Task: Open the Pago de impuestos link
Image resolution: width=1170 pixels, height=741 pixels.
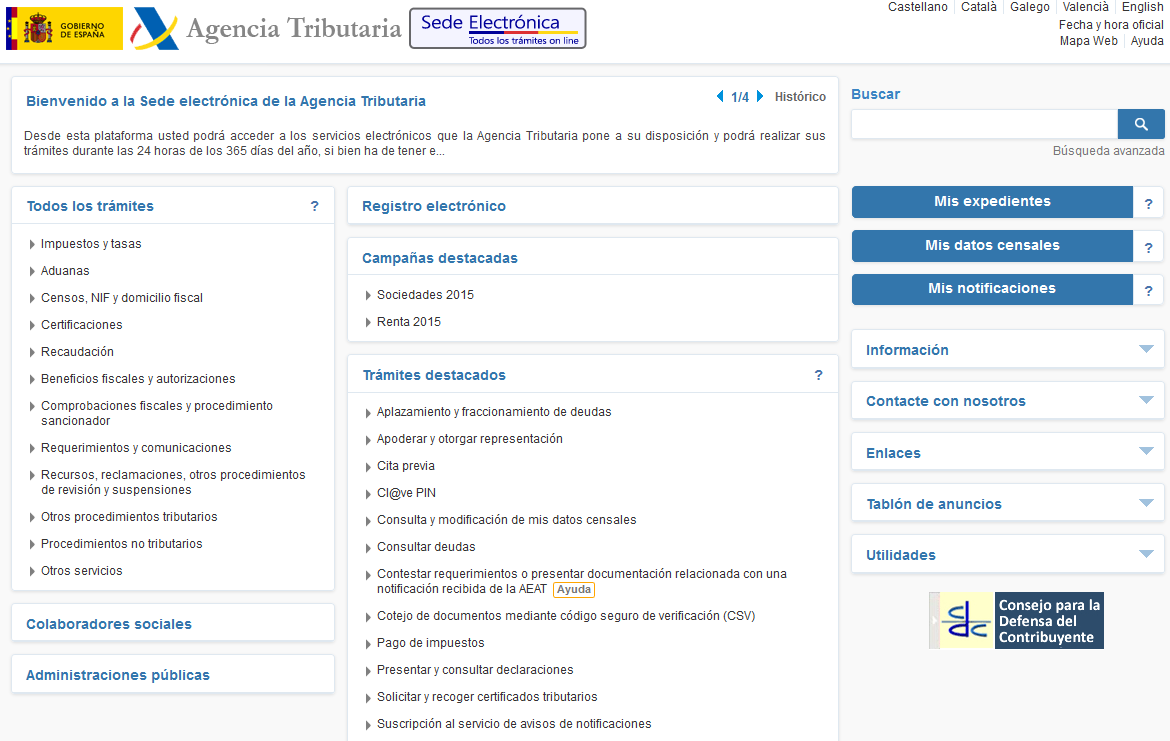Action: click(x=431, y=642)
